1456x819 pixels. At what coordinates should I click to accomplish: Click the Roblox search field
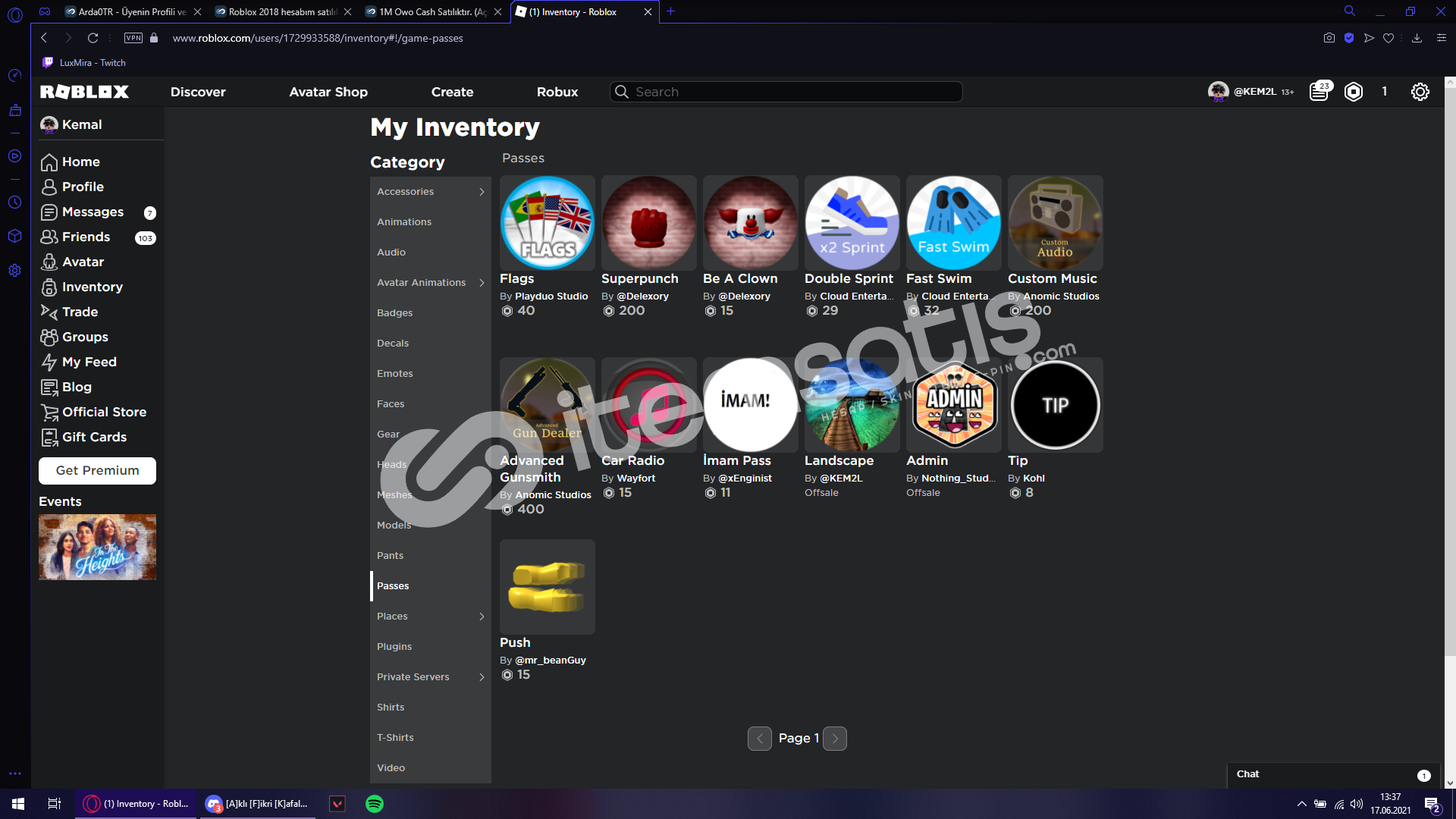point(786,92)
